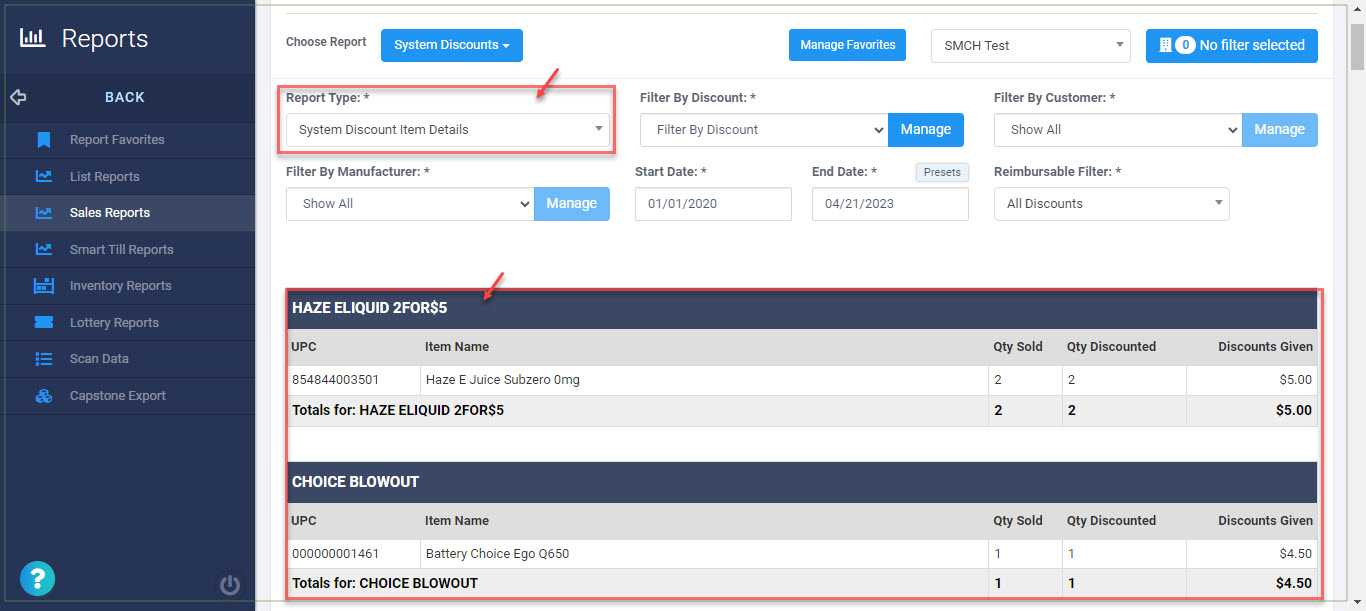Image resolution: width=1366 pixels, height=611 pixels.
Task: Open the Filter By Discount dropdown
Action: (x=764, y=130)
